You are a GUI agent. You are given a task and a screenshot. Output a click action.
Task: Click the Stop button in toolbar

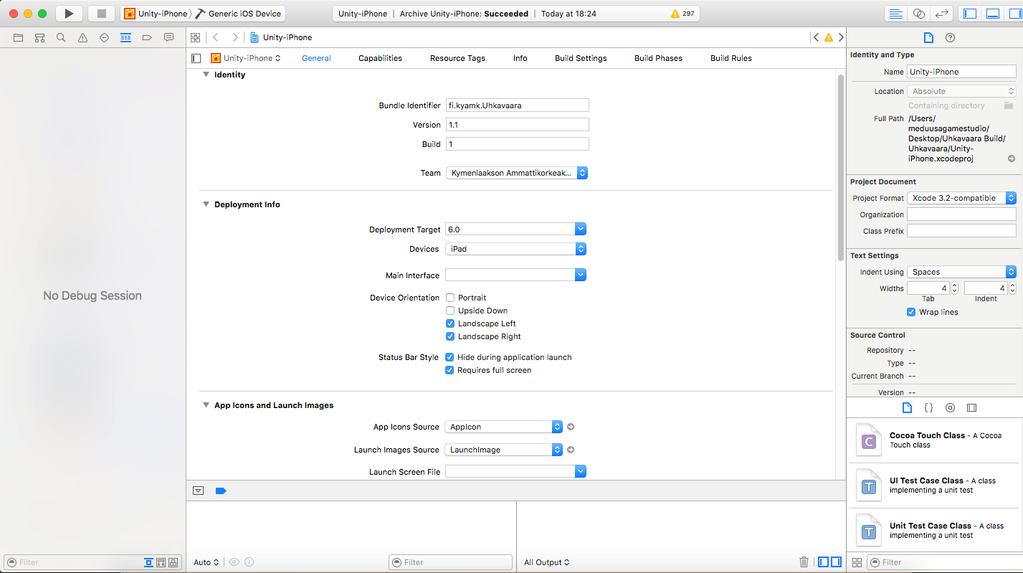[101, 13]
